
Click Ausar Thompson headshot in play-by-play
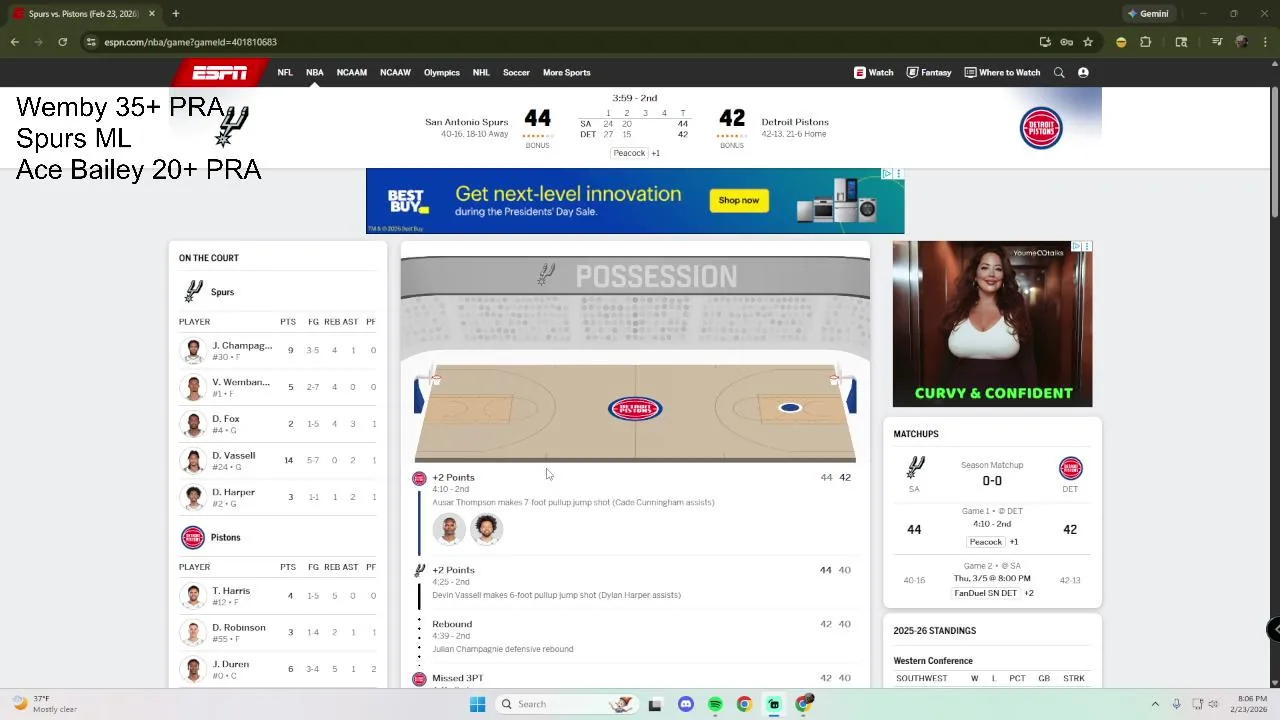(x=449, y=529)
